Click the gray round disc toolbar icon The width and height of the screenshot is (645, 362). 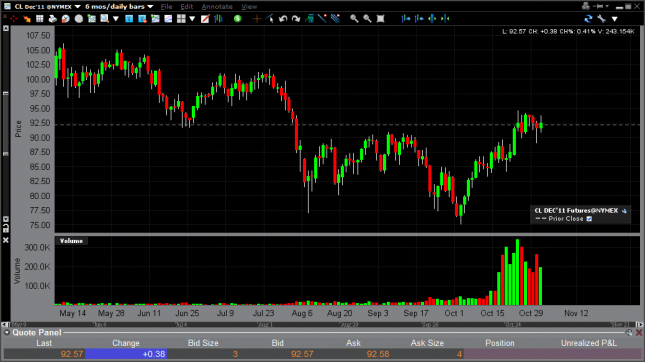pos(79,19)
